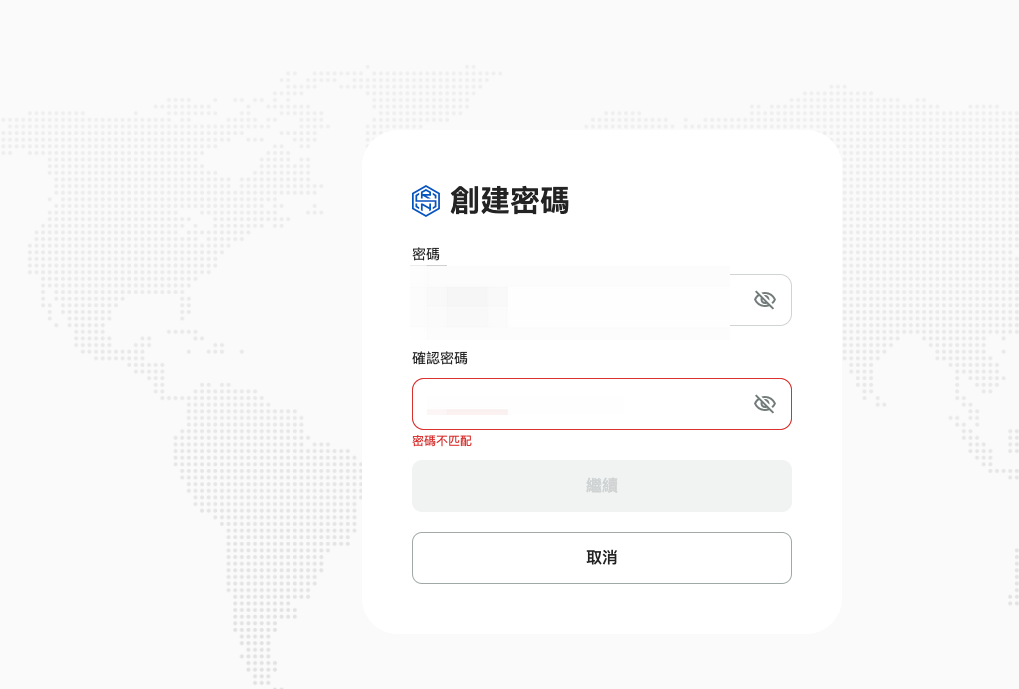Click the 確認密碼 field label
The height and width of the screenshot is (689, 1019).
click(440, 358)
